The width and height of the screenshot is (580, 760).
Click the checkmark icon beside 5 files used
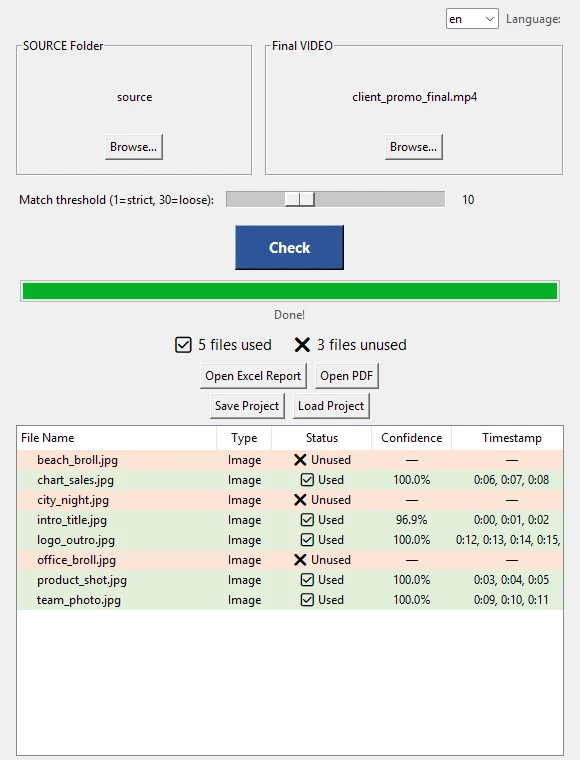[183, 345]
